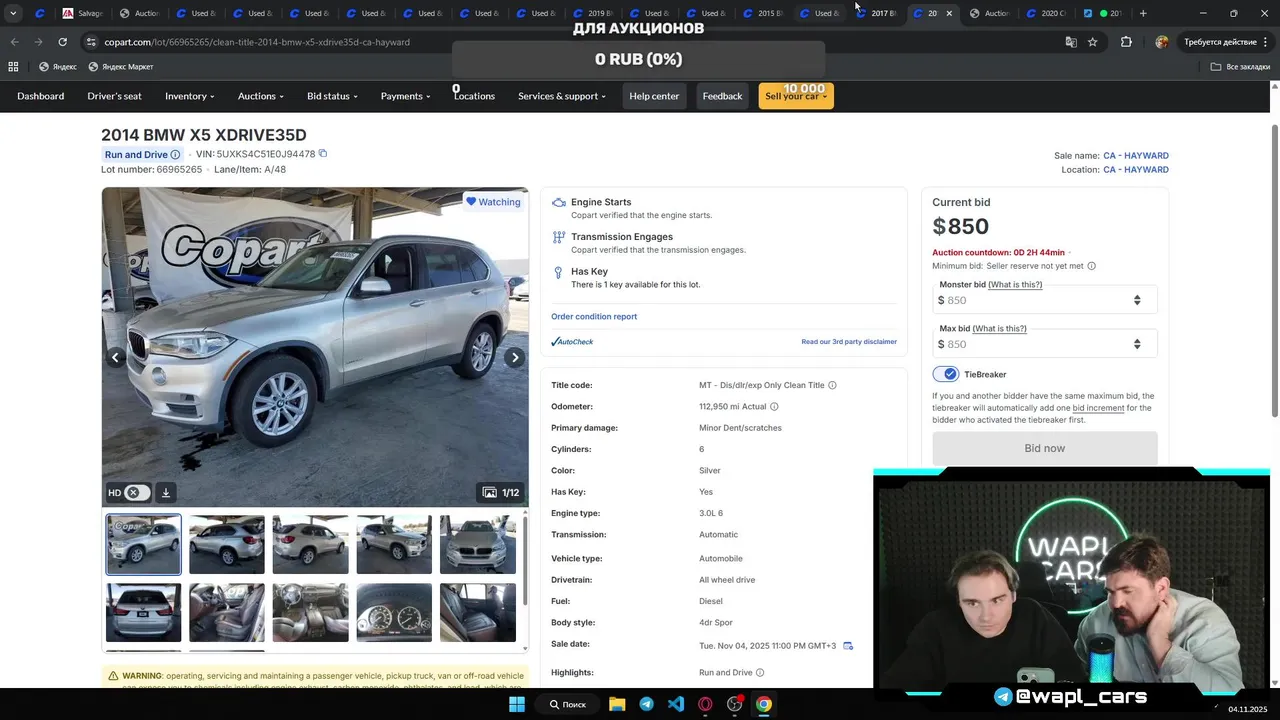This screenshot has height=720, width=1280.
Task: Open the Feedback button
Action: coord(722,96)
